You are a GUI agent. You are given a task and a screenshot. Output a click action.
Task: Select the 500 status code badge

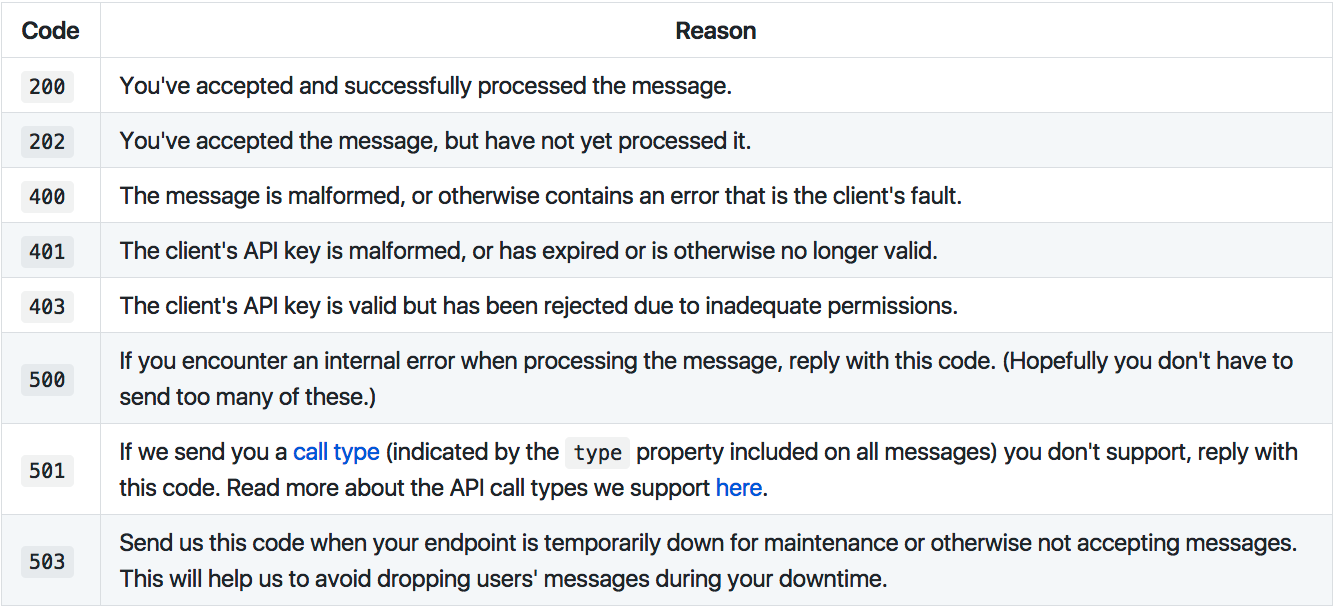[x=47, y=379]
